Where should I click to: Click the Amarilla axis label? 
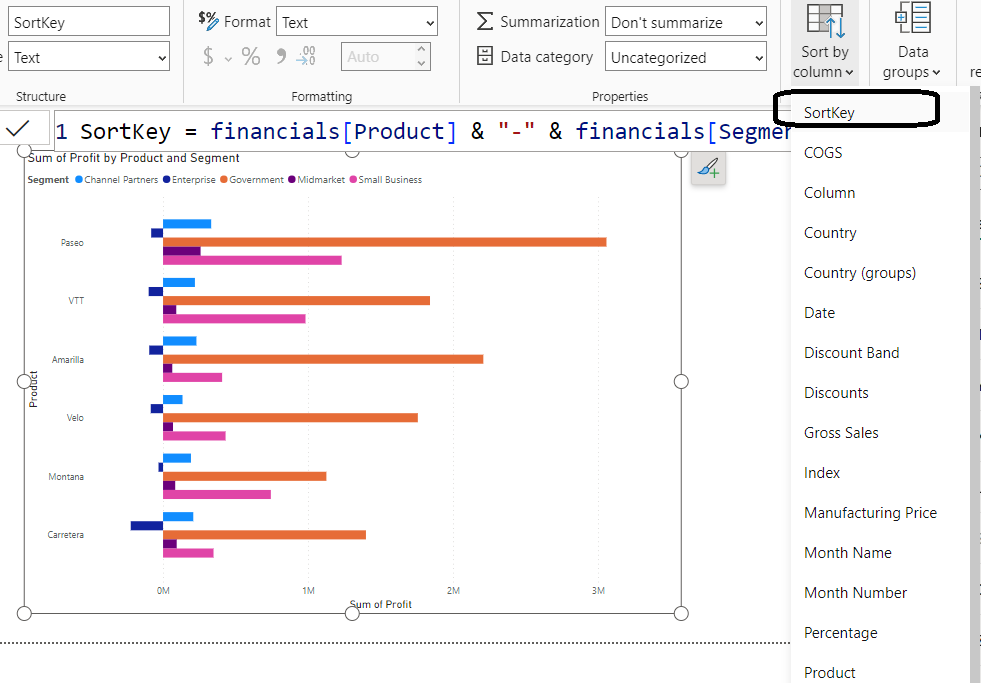[68, 360]
